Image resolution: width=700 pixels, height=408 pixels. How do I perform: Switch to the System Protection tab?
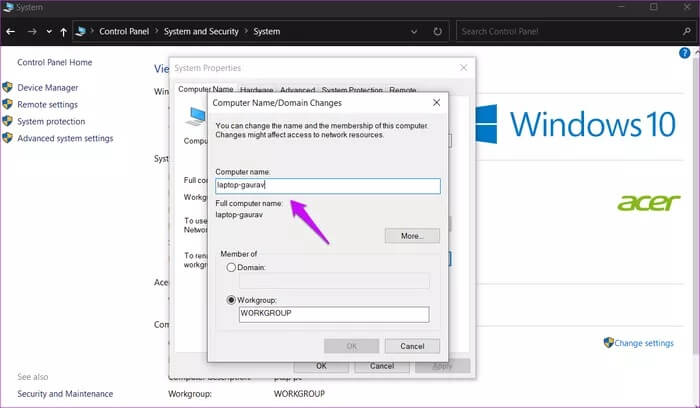coord(352,90)
